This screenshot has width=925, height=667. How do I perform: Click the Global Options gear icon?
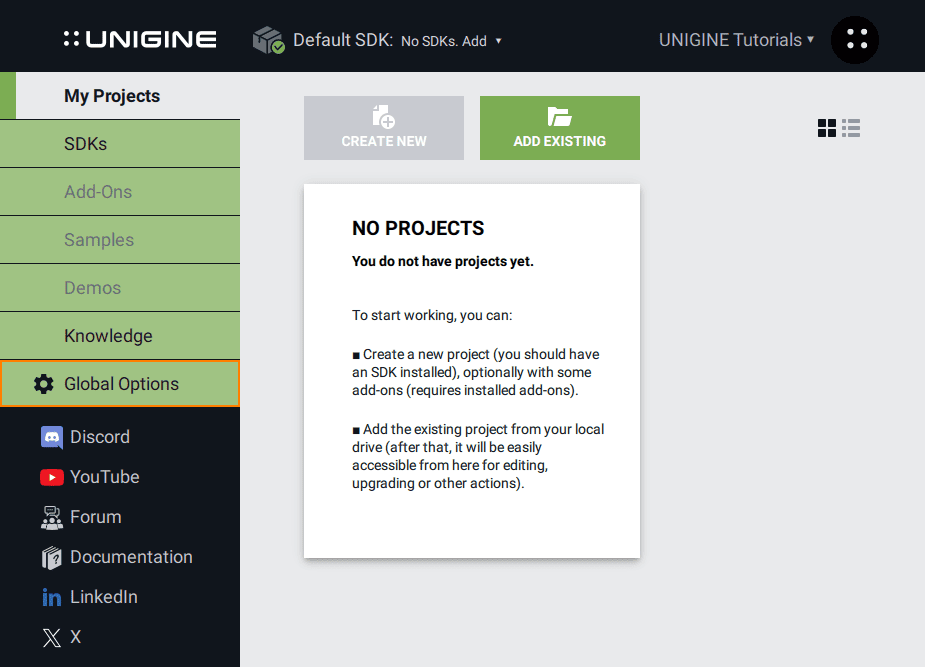tap(42, 383)
